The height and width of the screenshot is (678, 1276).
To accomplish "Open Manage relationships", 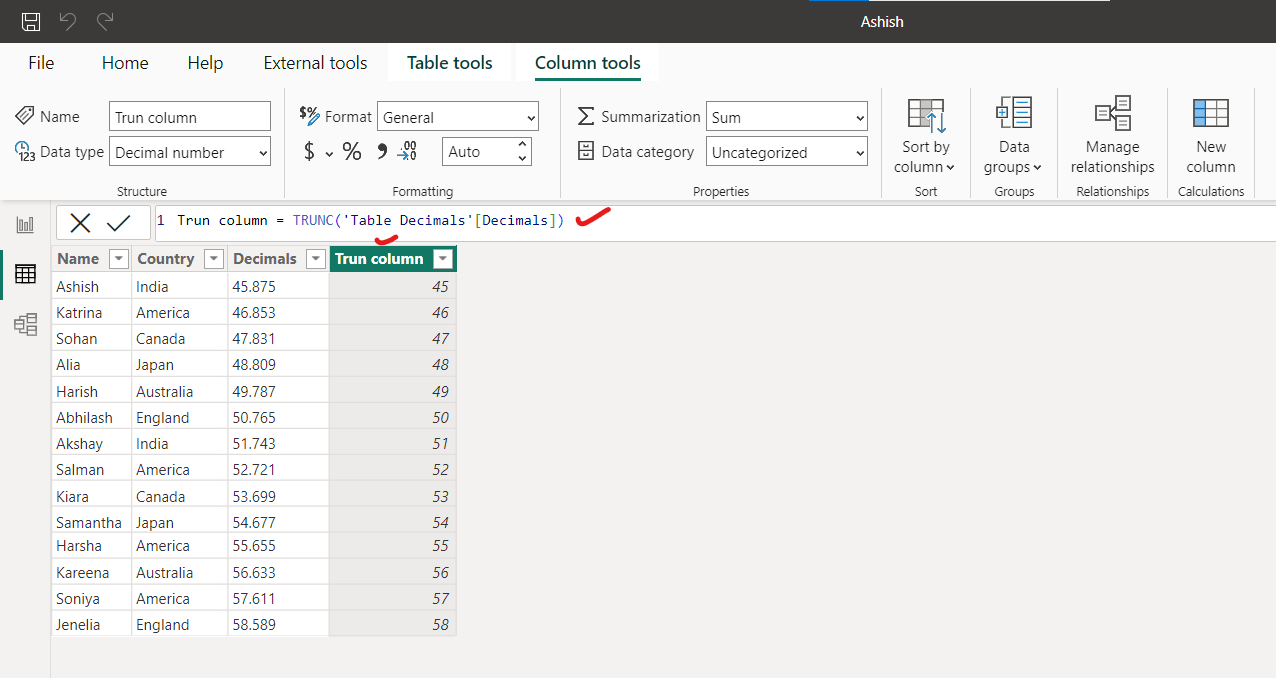I will point(1112,135).
